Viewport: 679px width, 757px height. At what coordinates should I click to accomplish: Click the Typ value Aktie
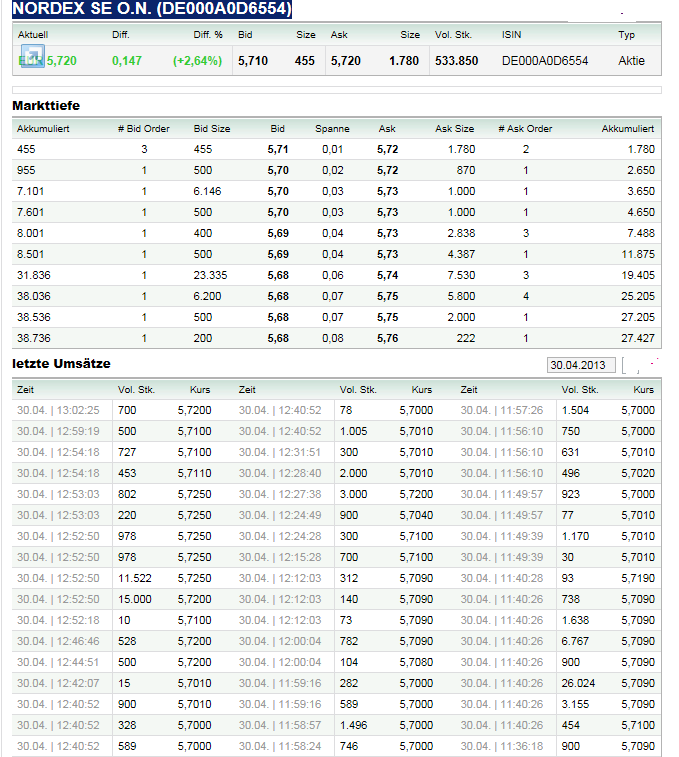pyautogui.click(x=631, y=61)
